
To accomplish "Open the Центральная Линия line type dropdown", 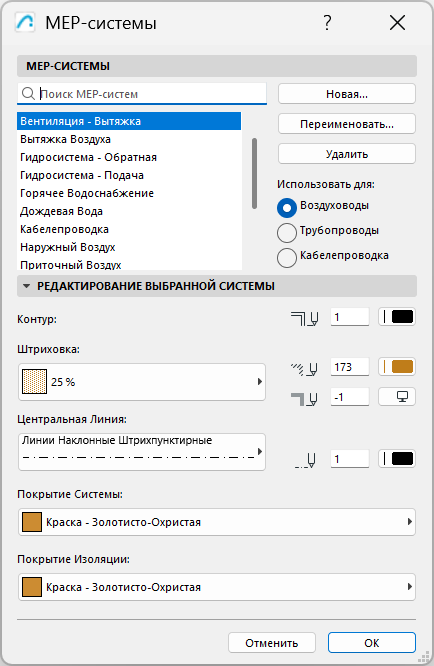I will click(x=141, y=452).
